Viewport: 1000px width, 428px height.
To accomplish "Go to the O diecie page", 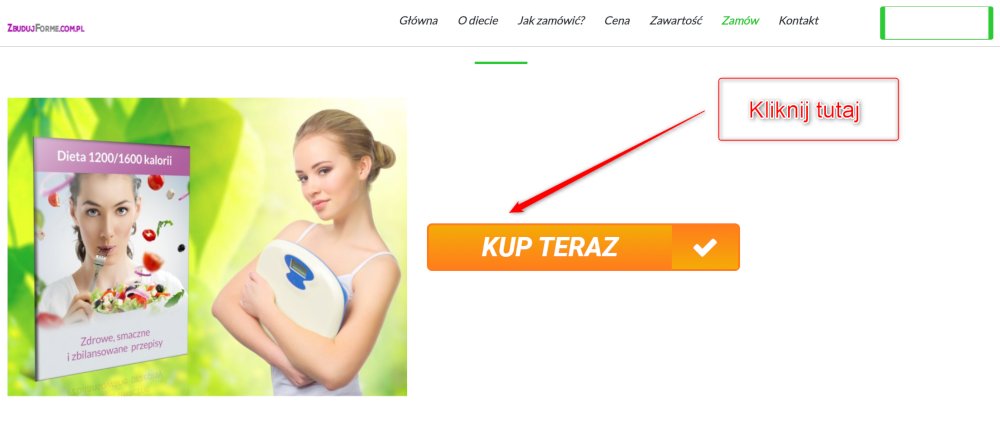I will tap(478, 20).
